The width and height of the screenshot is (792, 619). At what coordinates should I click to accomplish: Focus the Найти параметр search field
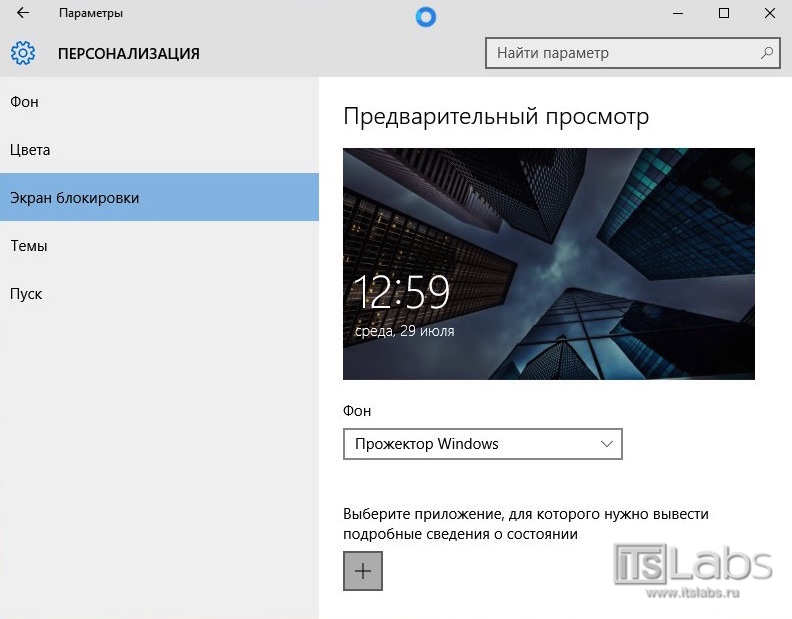(632, 53)
